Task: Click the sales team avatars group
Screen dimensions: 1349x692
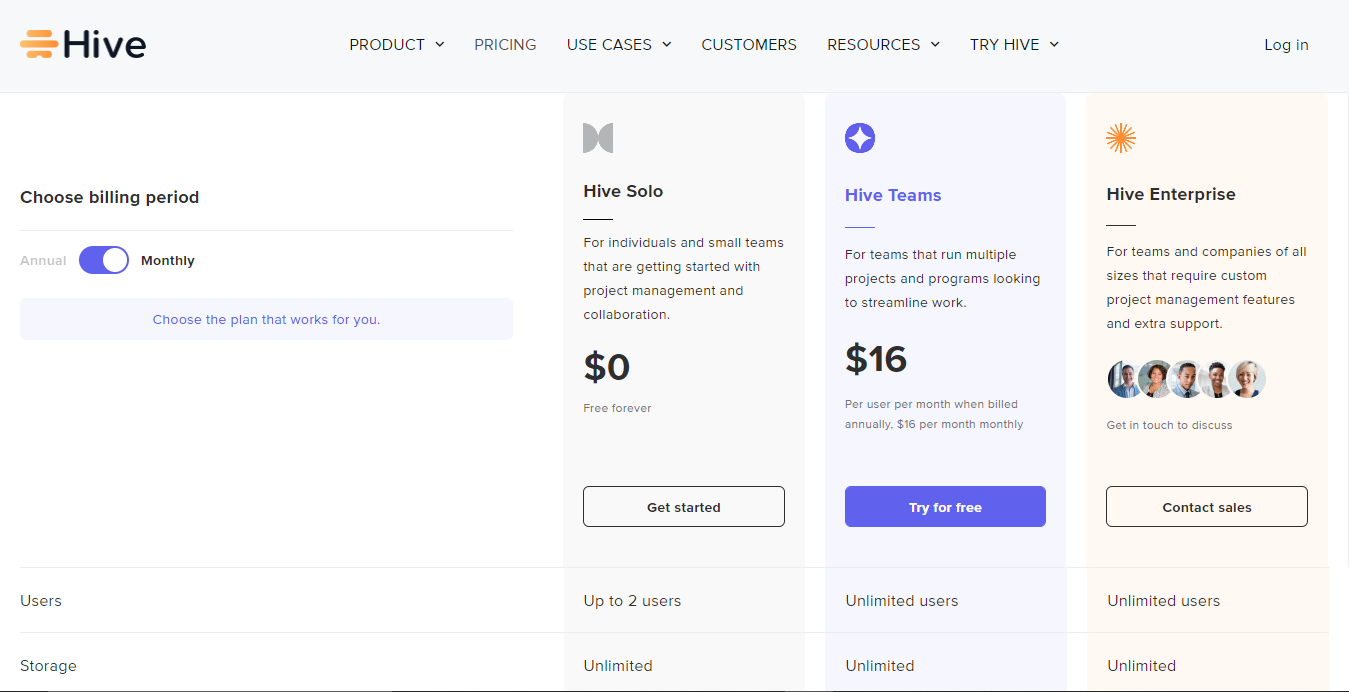Action: coord(1187,380)
